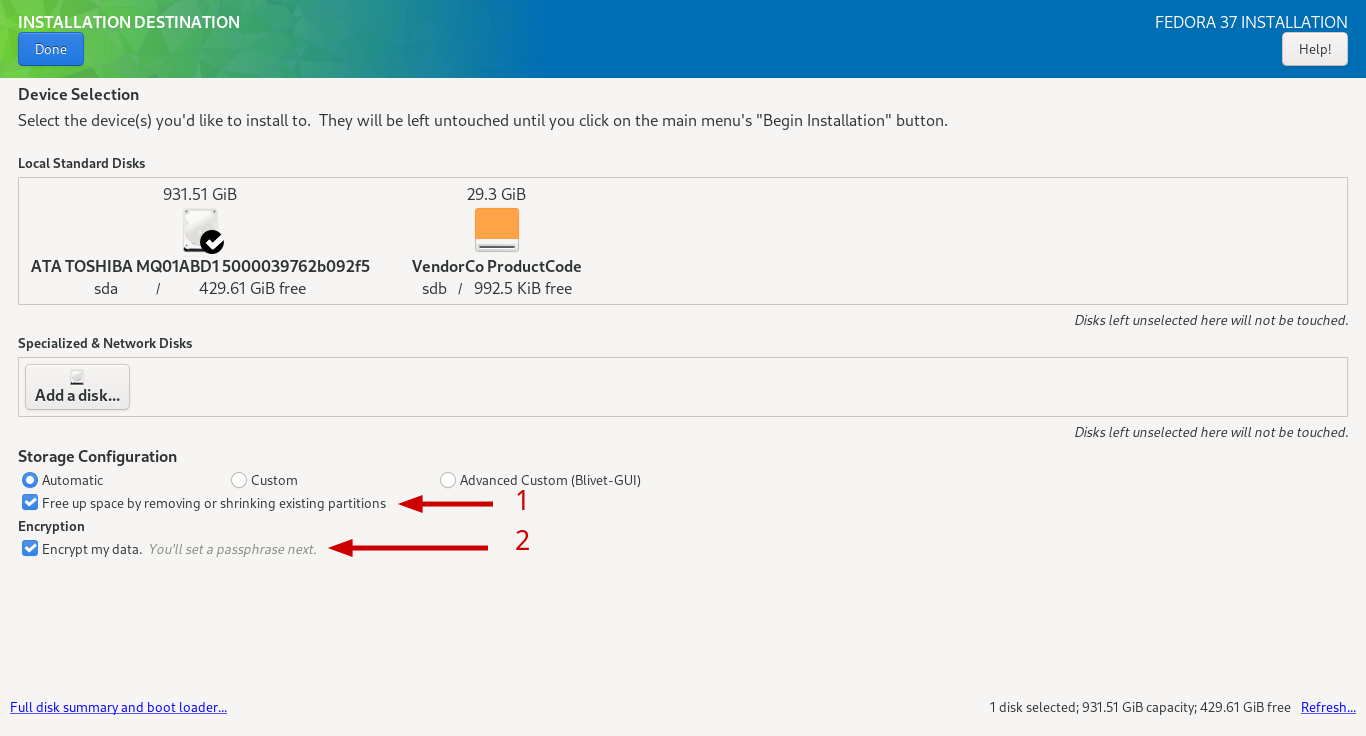Click the Refresh... link
This screenshot has width=1366, height=736.
1328,707
